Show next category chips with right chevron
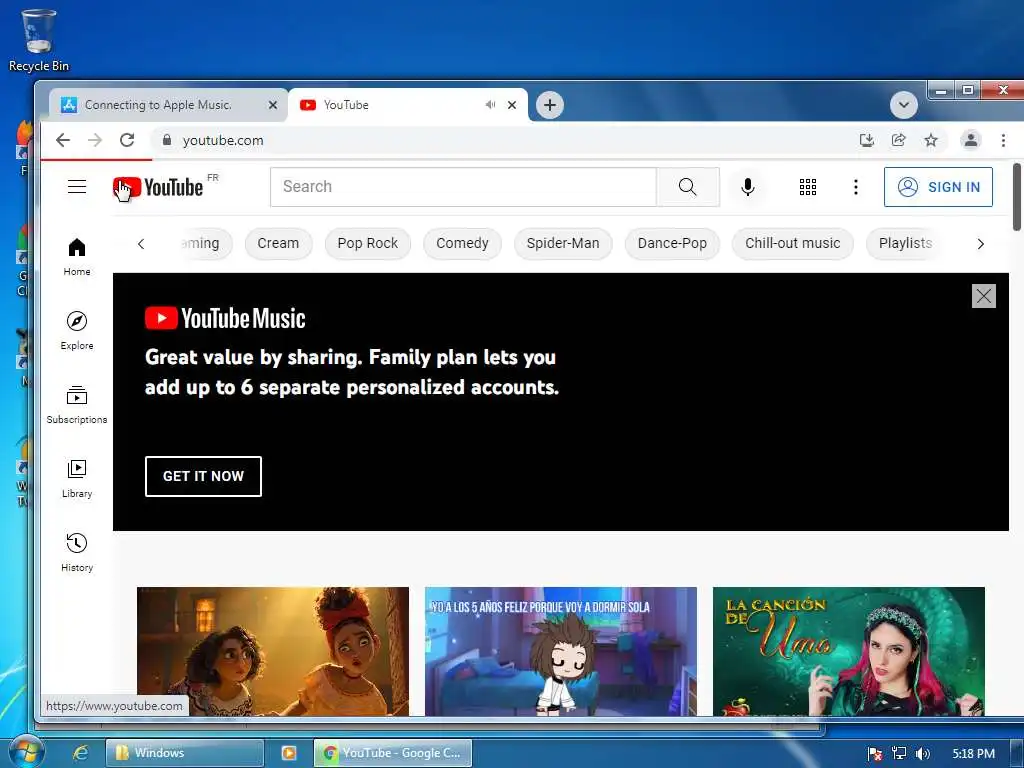 tap(980, 244)
